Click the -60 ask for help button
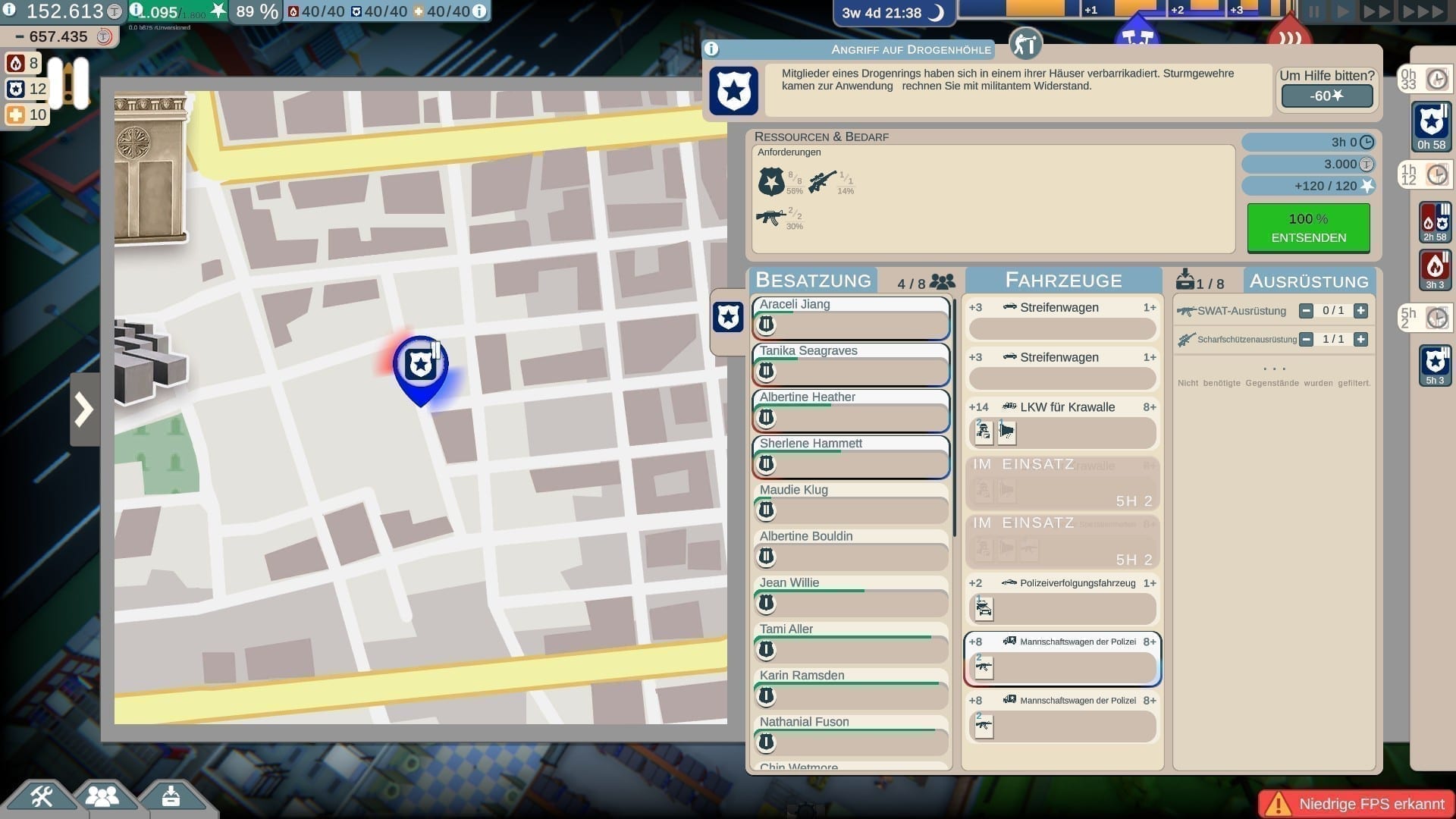Screen dimensions: 1456x819 (x=1326, y=96)
